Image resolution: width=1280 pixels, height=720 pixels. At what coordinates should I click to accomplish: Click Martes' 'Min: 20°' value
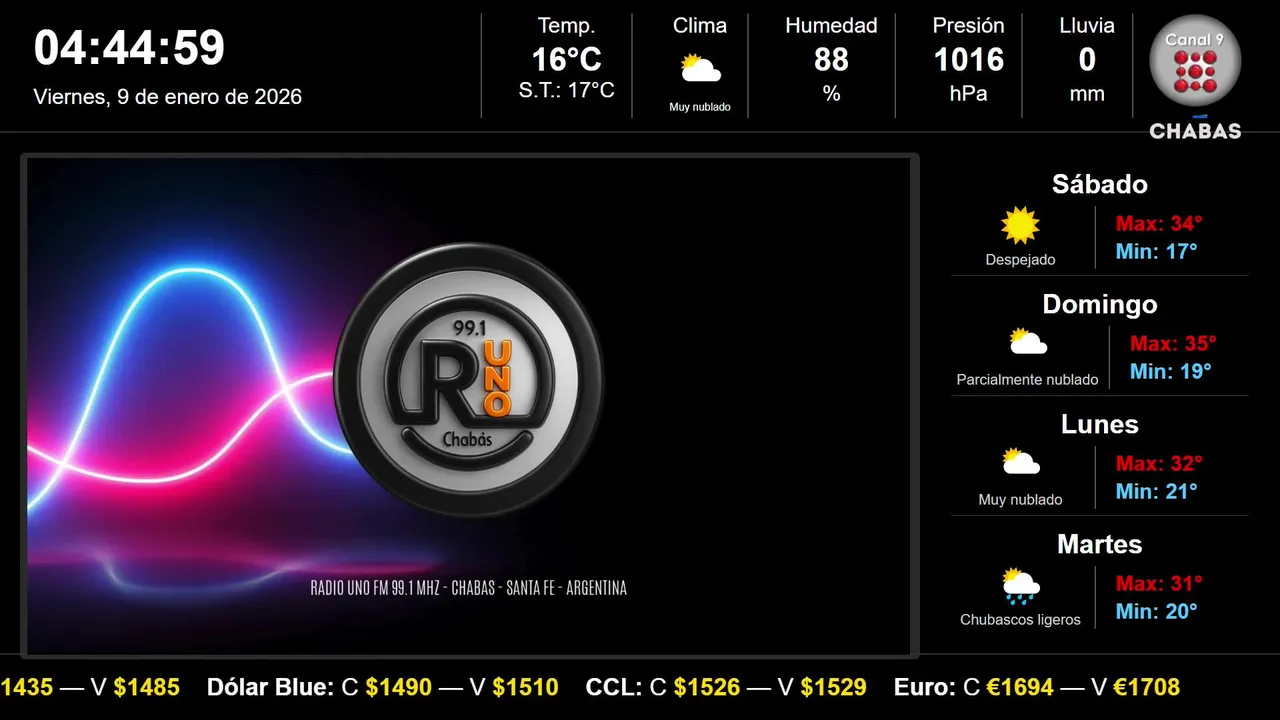[1157, 611]
